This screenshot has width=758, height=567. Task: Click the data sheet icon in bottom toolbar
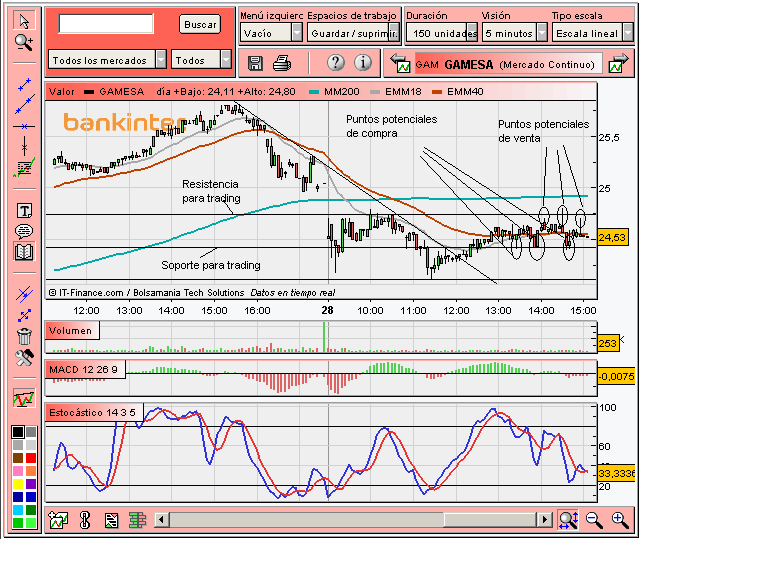tap(112, 520)
